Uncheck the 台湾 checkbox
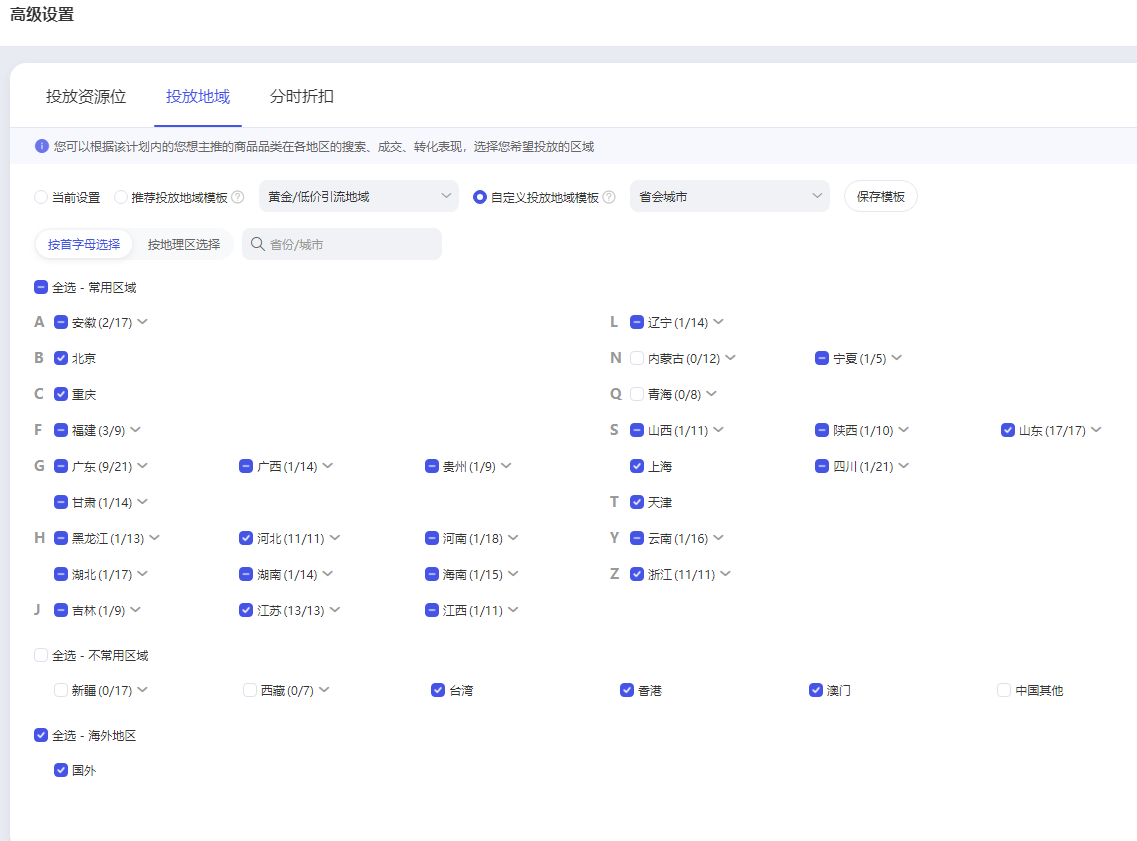1137x841 pixels. [438, 690]
